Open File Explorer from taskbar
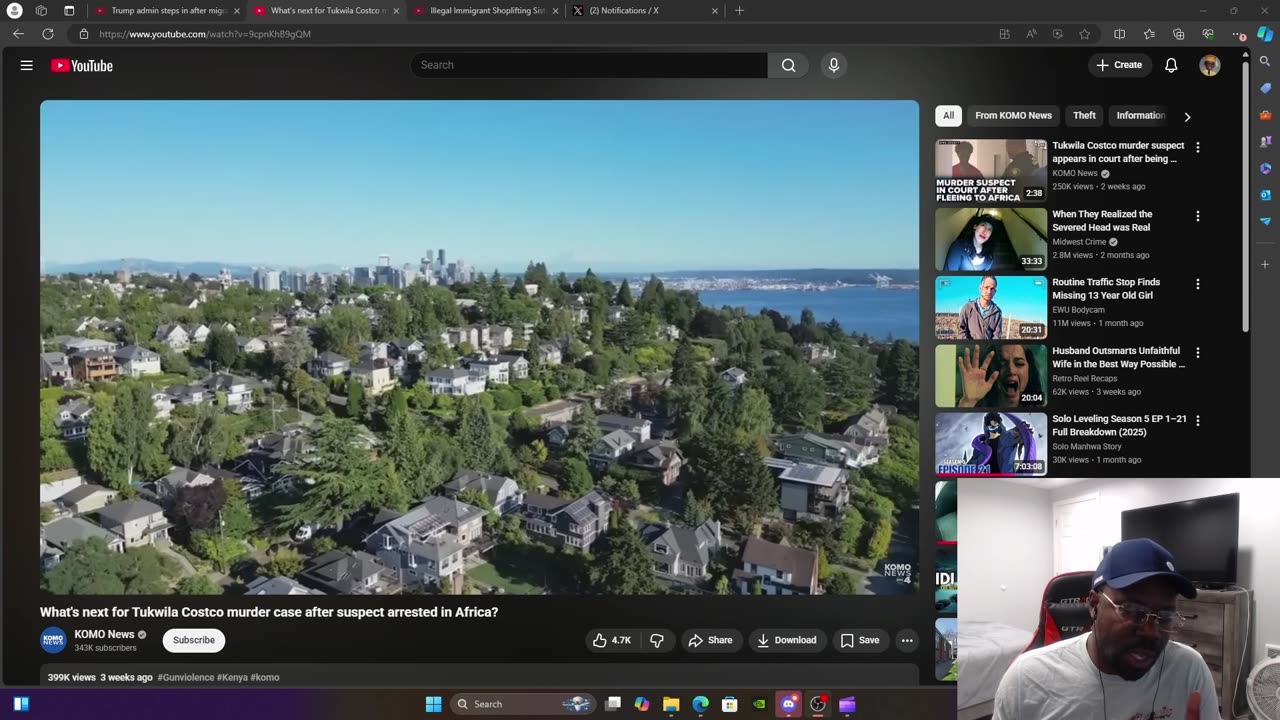Viewport: 1280px width, 720px height. tap(671, 704)
